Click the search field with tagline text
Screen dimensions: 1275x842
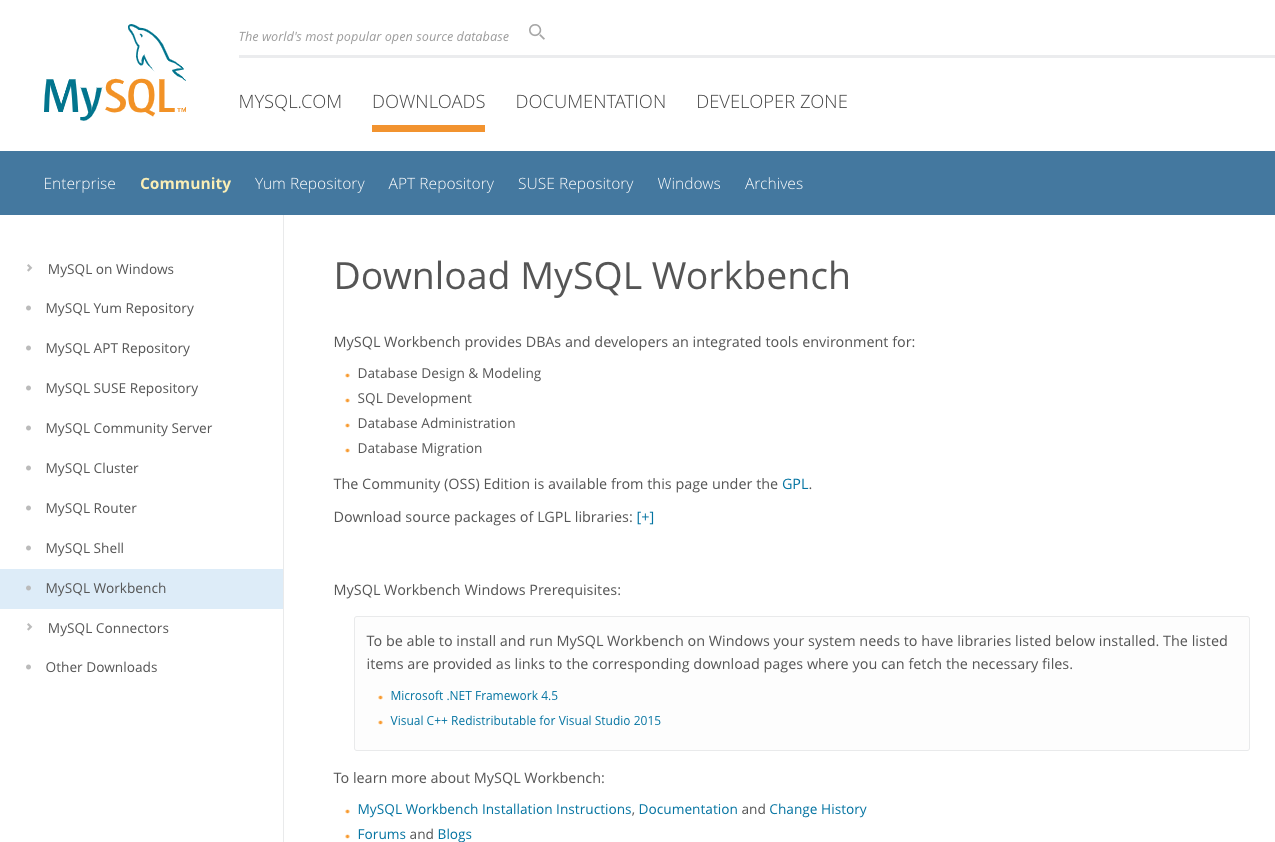tap(374, 36)
